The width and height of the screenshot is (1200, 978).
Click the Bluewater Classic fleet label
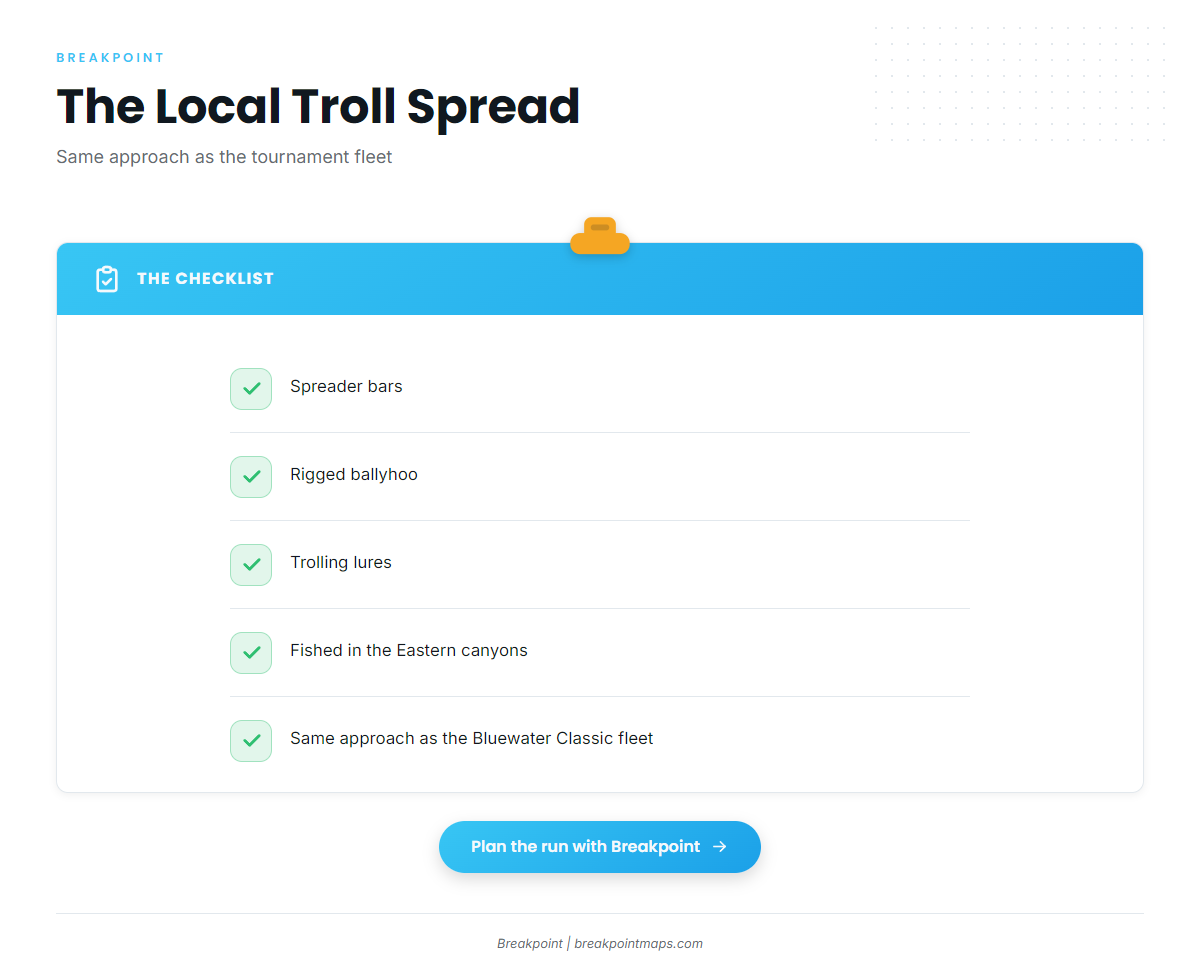(x=472, y=739)
